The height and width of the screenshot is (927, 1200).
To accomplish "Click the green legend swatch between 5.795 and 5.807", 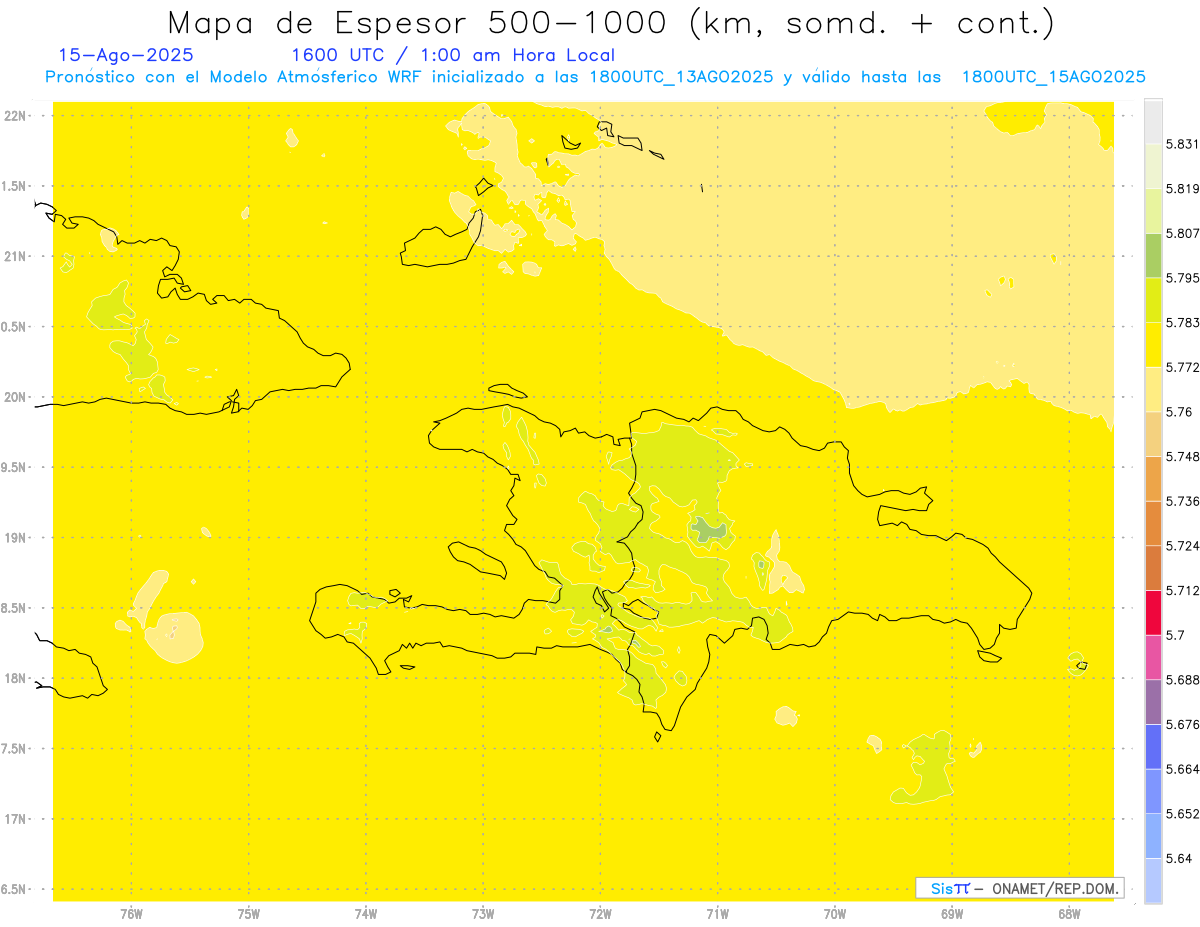I will pos(1153,255).
